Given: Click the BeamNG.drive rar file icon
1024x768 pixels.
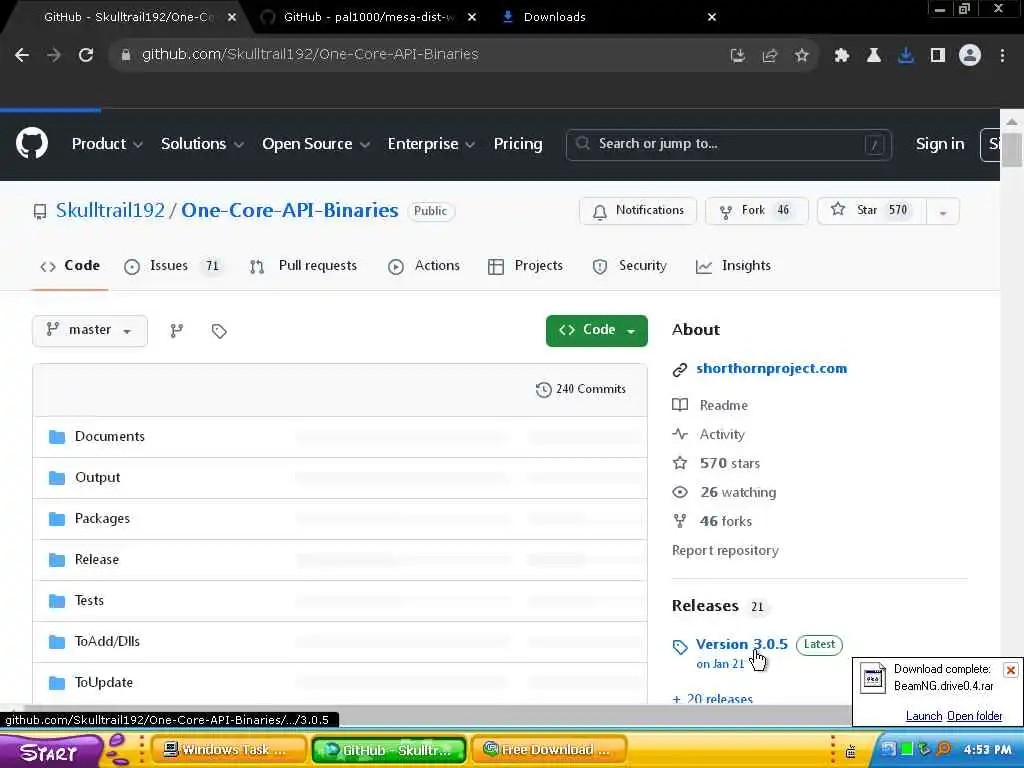Looking at the screenshot, I should 872,678.
